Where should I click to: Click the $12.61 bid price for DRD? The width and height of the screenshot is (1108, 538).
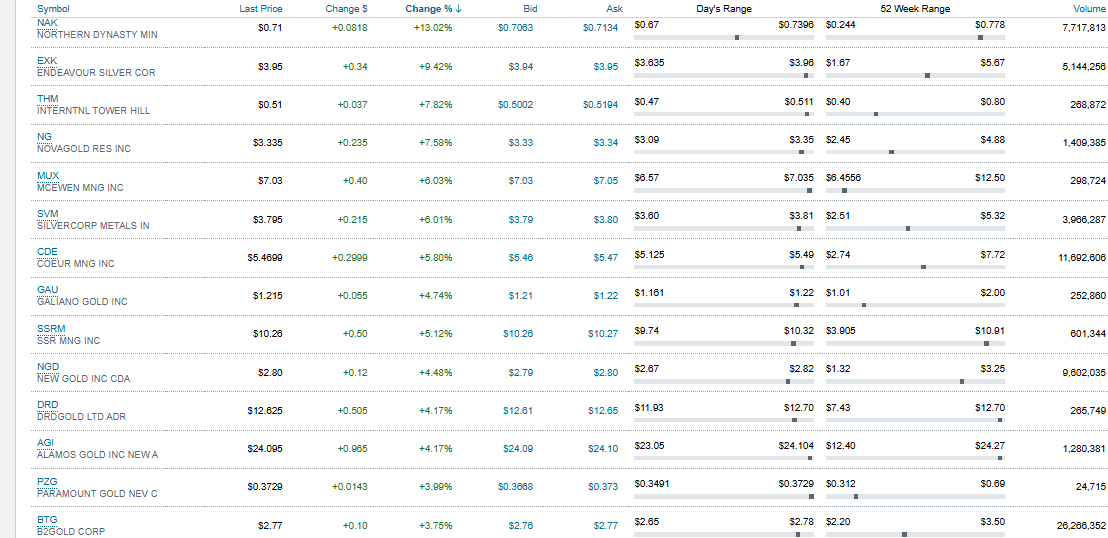(517, 411)
